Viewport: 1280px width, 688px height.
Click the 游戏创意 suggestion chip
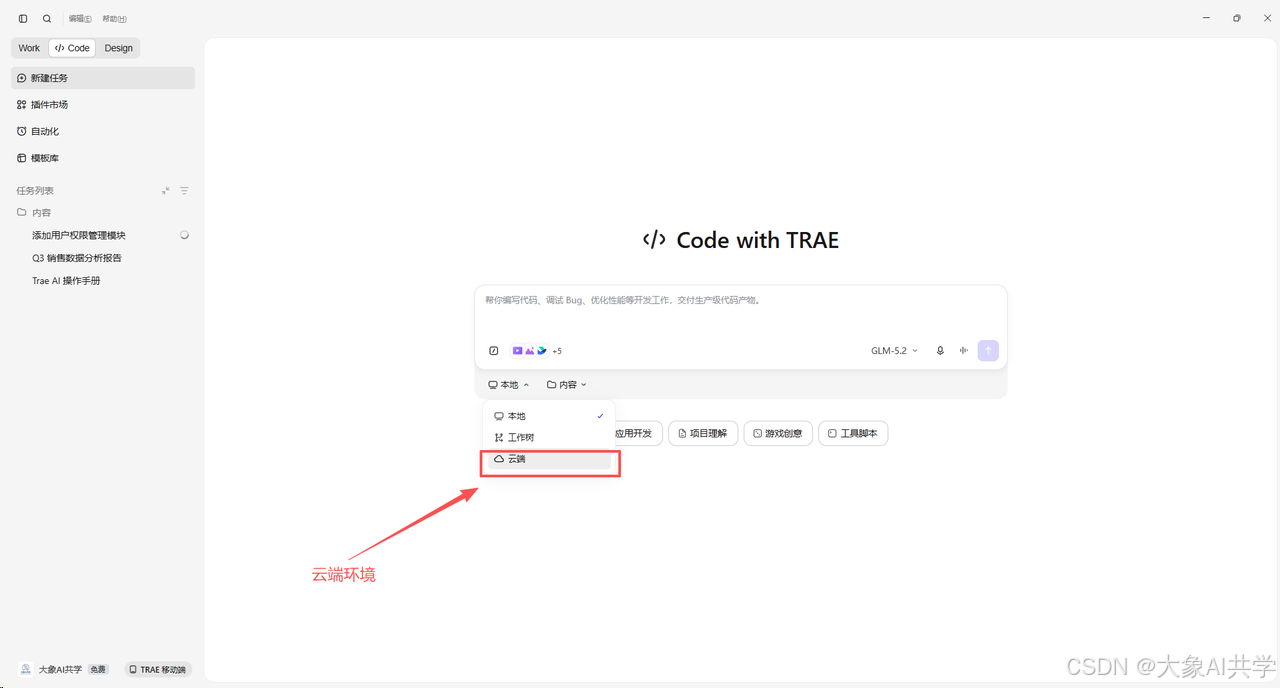click(778, 434)
